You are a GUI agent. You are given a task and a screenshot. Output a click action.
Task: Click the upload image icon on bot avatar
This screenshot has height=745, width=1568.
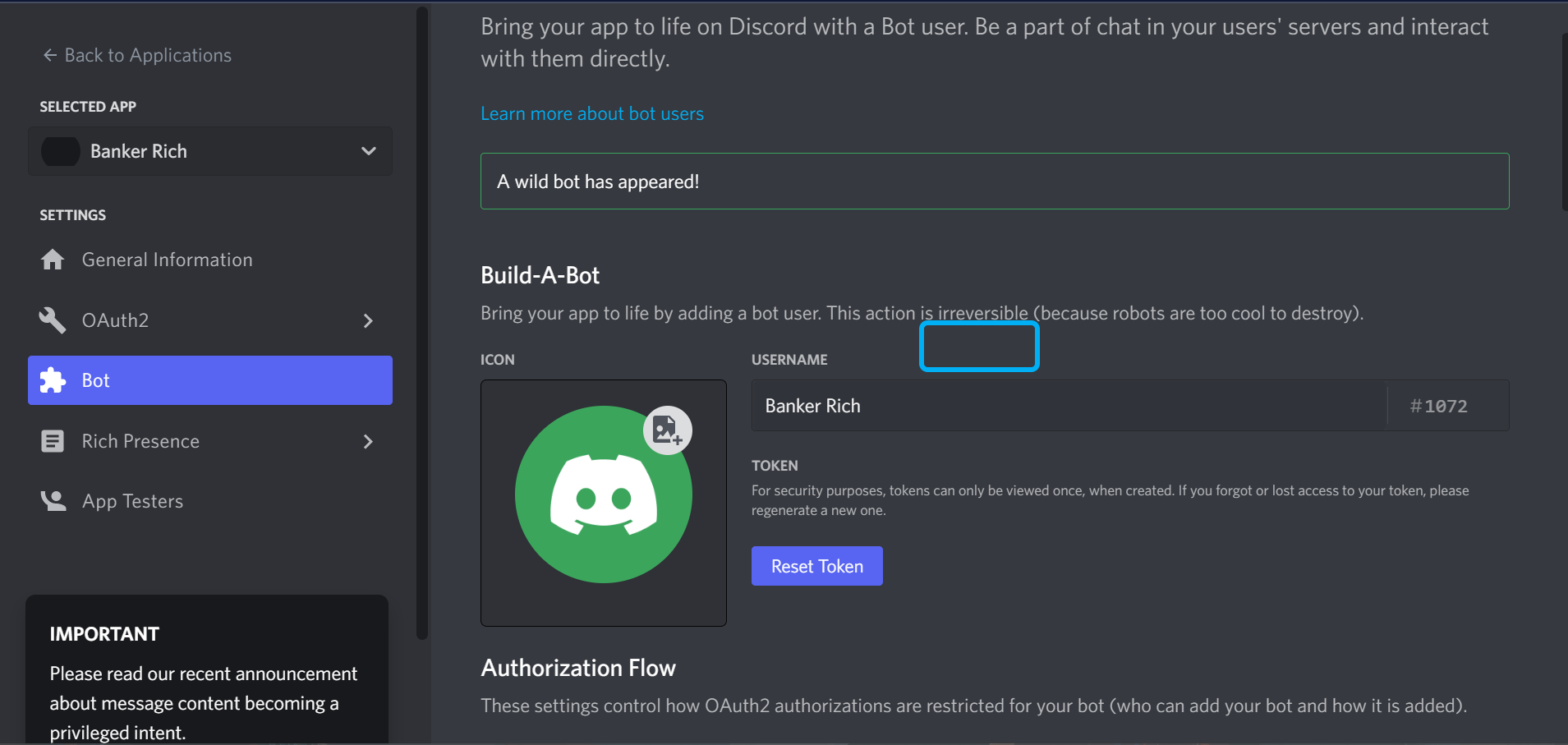(668, 430)
